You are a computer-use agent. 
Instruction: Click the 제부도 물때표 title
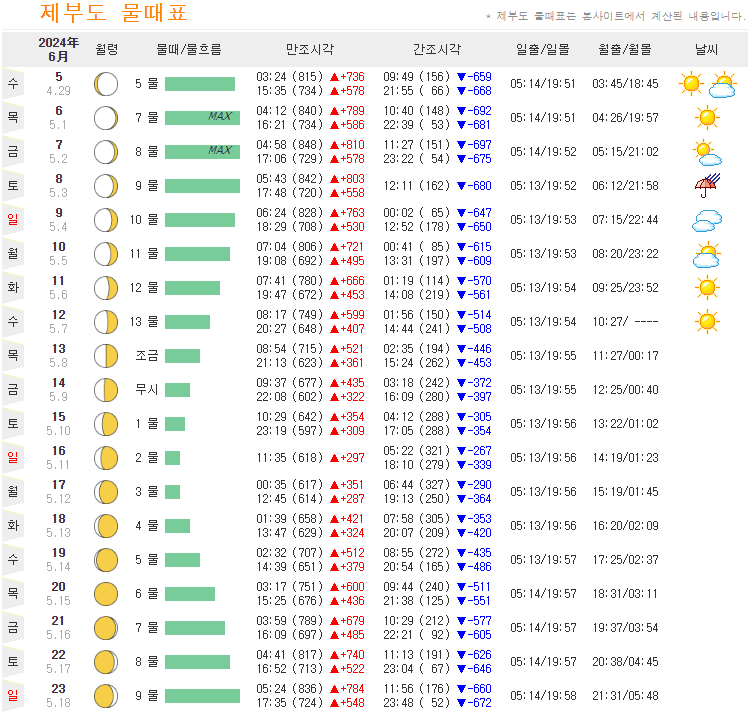[114, 12]
